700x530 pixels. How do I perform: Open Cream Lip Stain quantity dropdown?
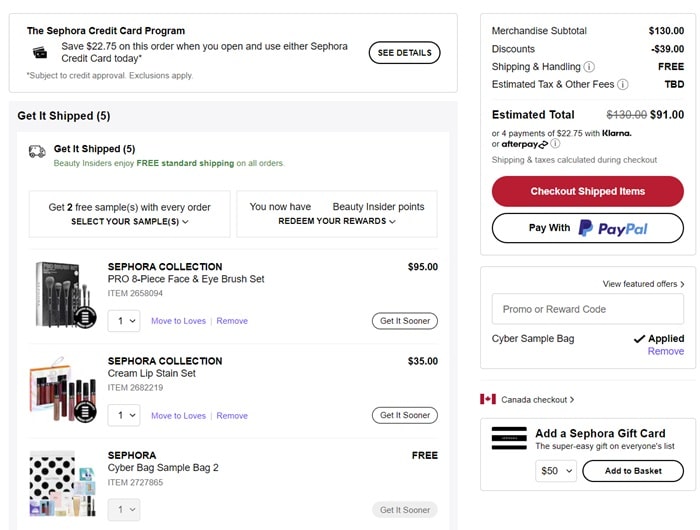tap(124, 415)
